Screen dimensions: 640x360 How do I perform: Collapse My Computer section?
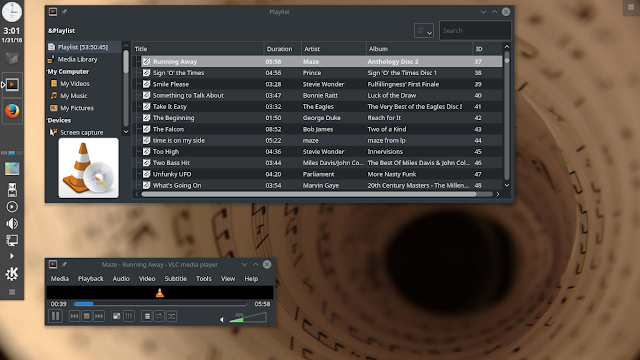click(x=68, y=71)
